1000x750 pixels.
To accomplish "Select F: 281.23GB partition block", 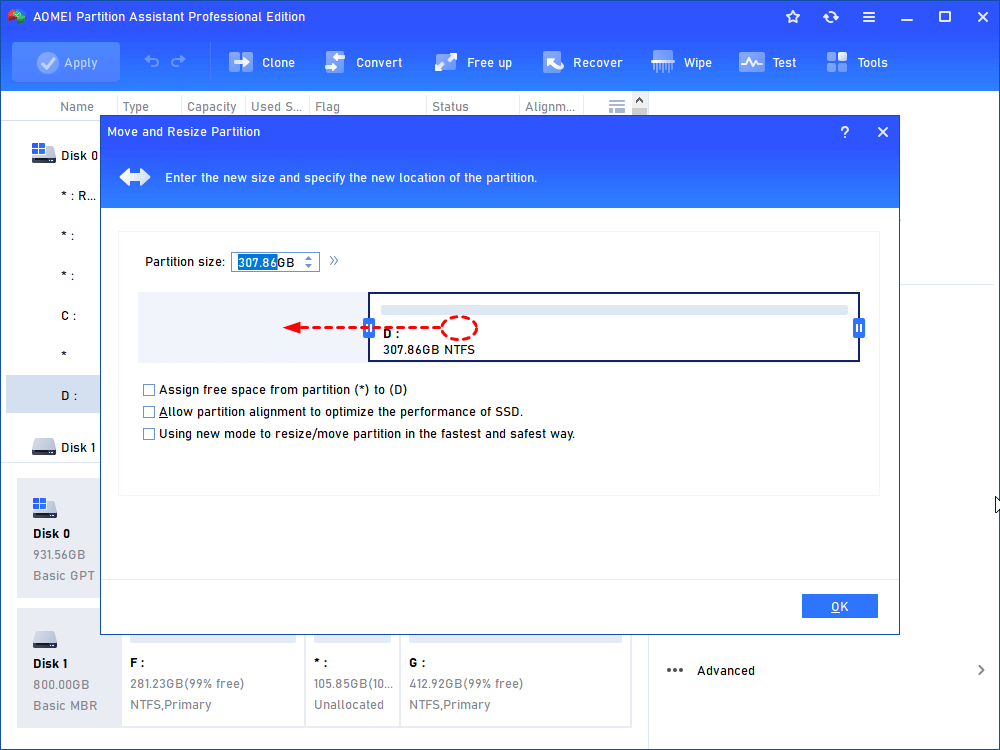I will [x=213, y=681].
